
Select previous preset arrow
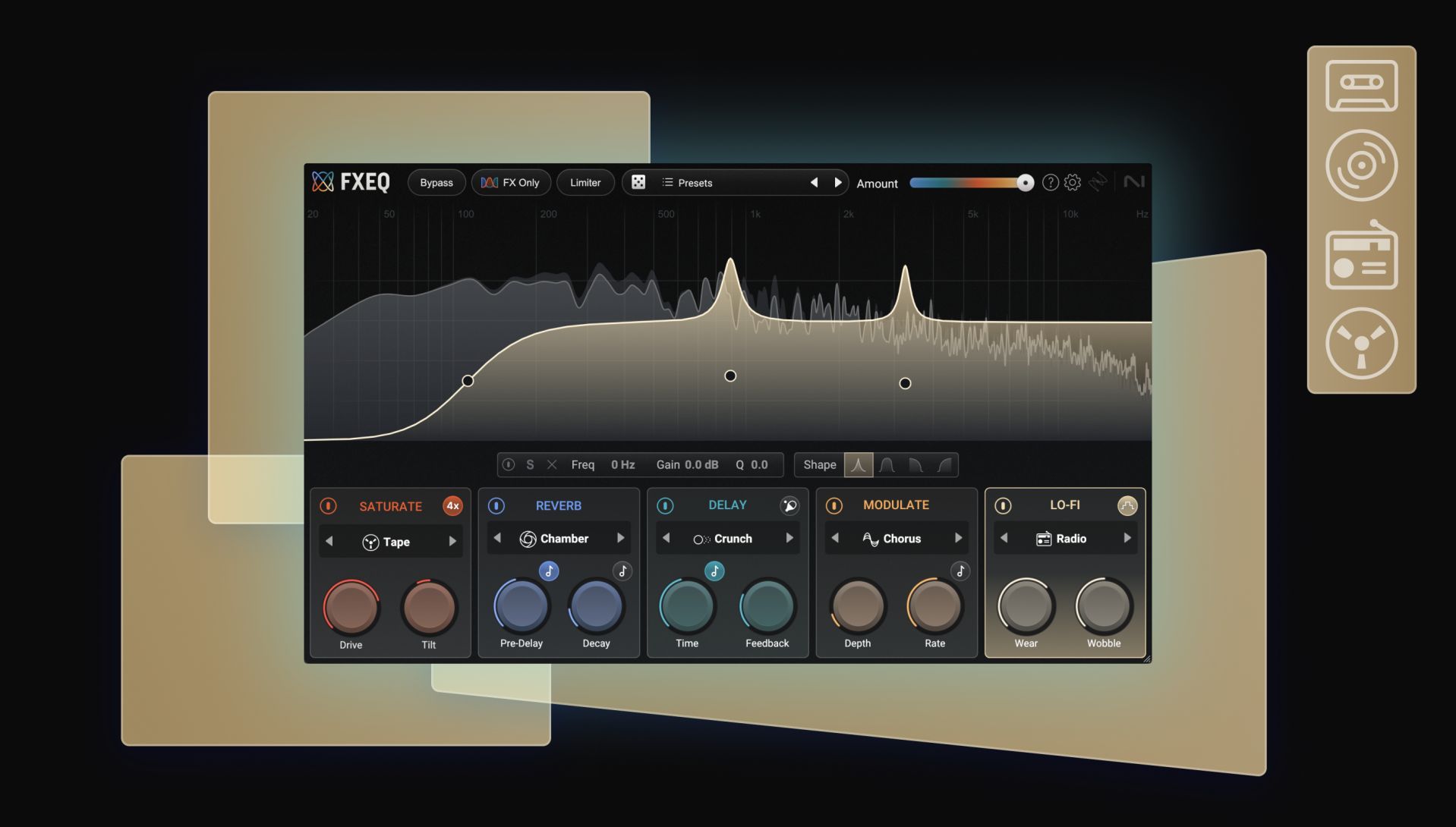[814, 183]
